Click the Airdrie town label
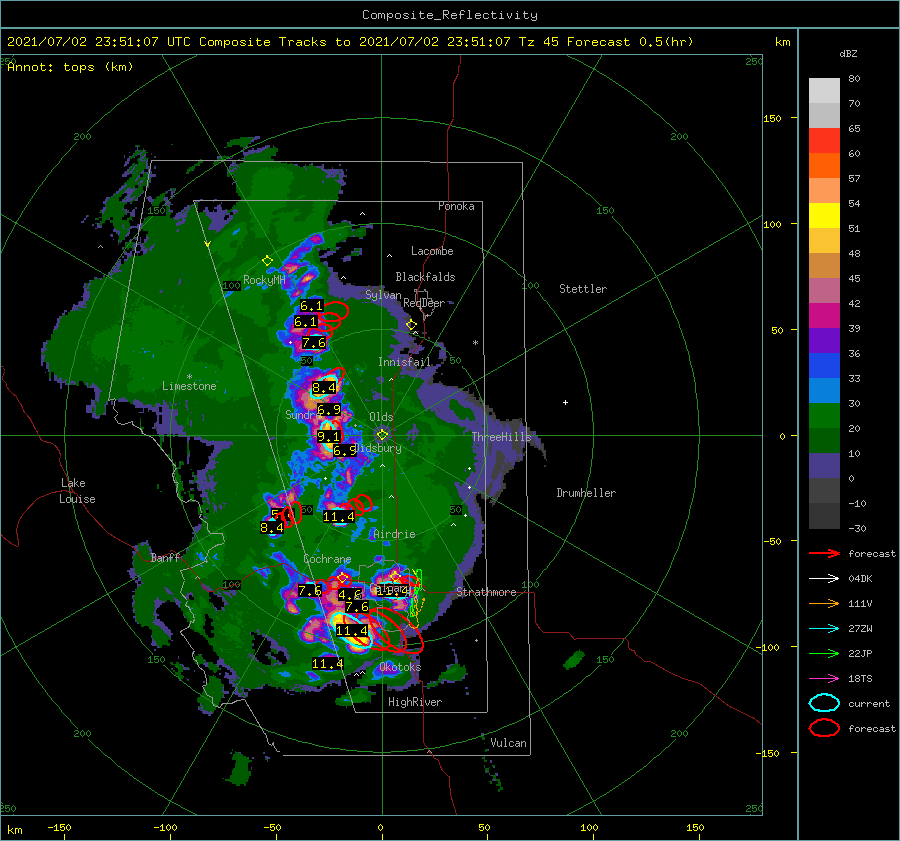Screen dimensions: 900x841 click(x=394, y=534)
